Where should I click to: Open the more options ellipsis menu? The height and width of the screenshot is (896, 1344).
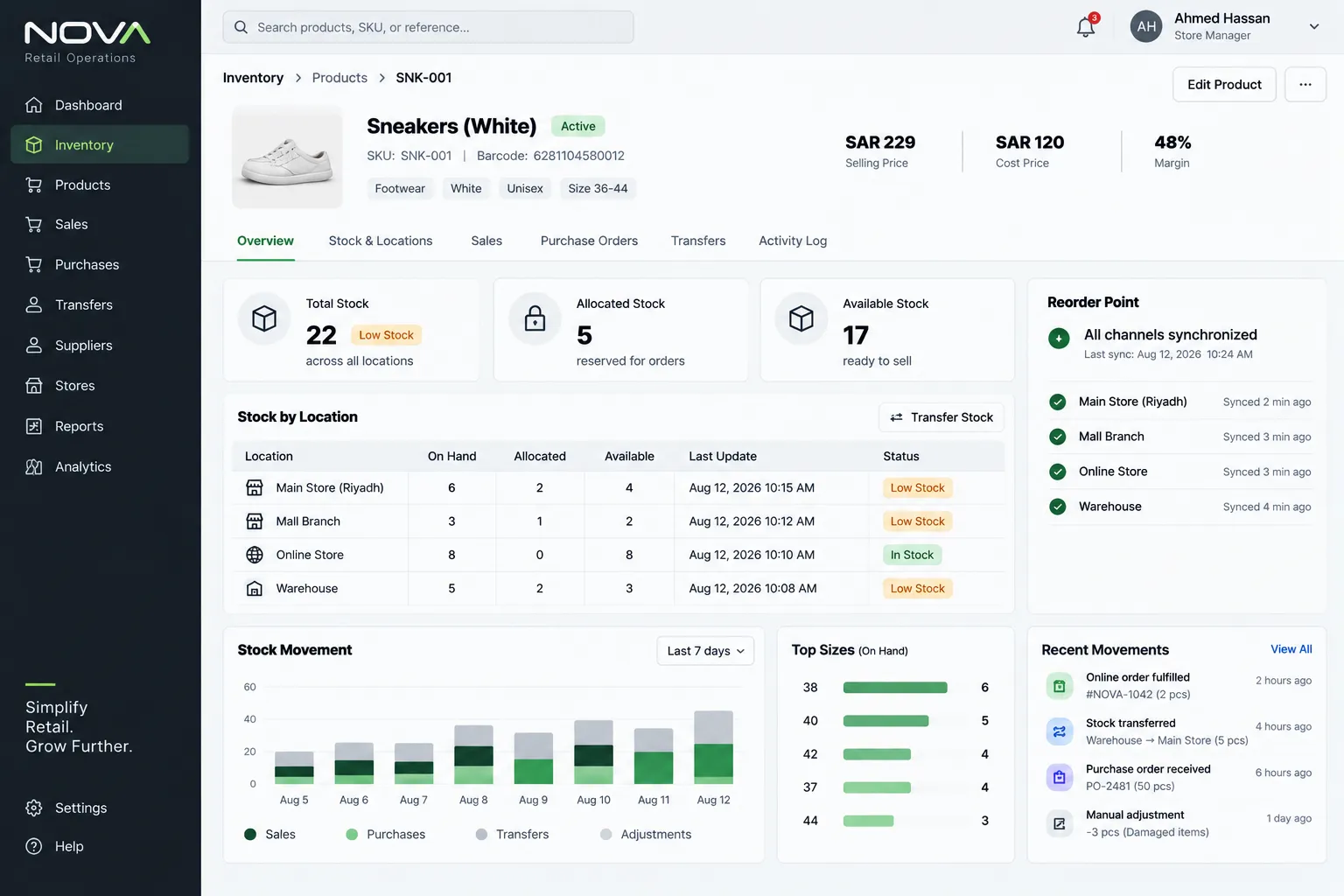click(1305, 85)
